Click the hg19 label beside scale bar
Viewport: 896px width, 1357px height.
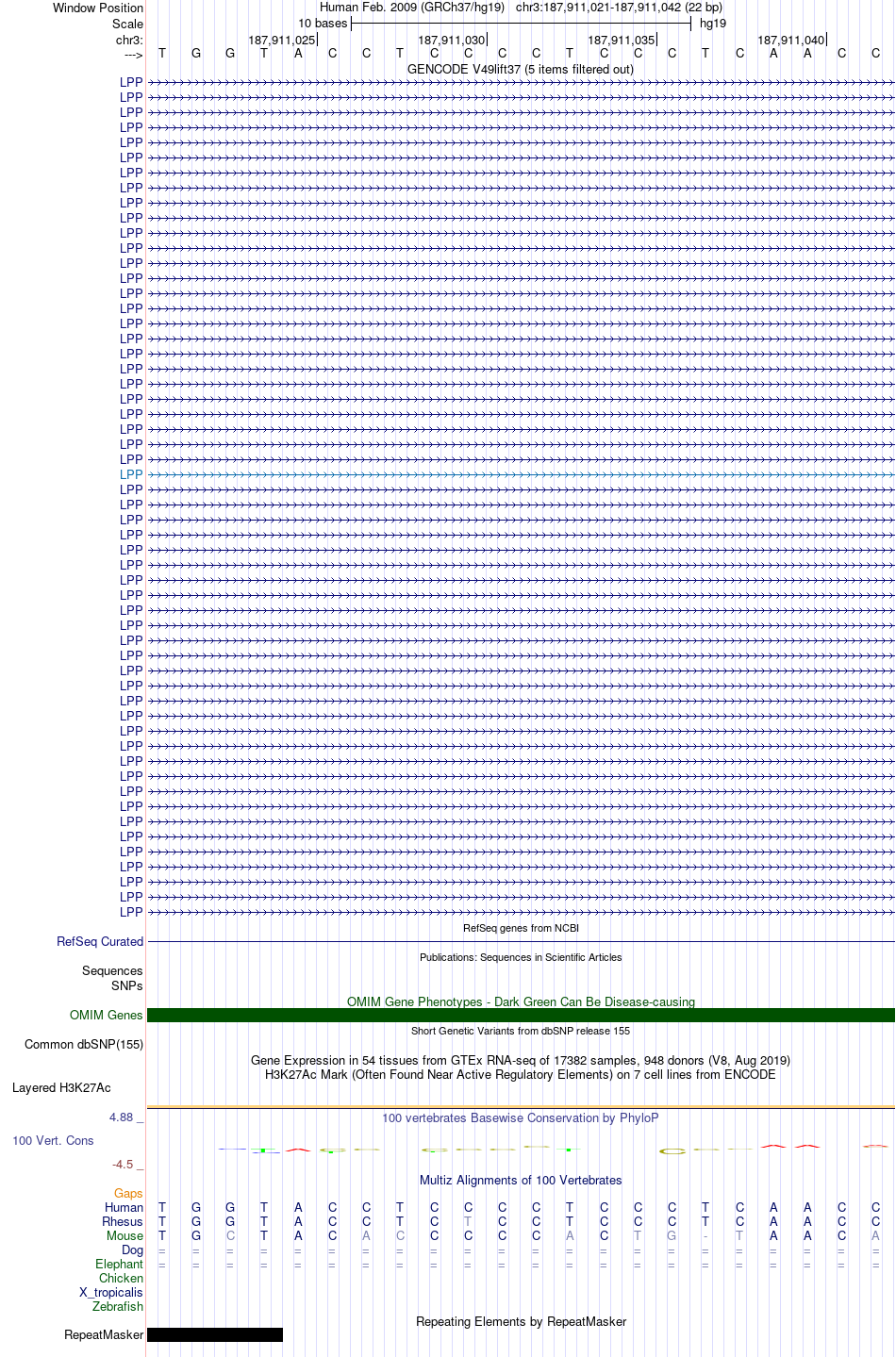(713, 24)
